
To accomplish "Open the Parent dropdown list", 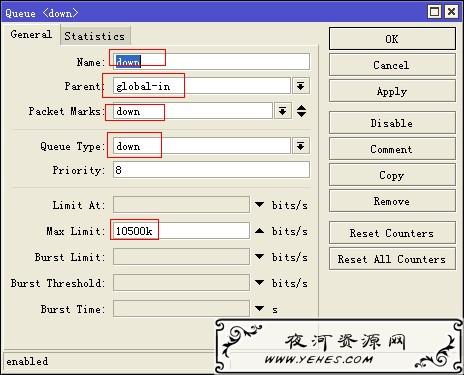I will (301, 86).
